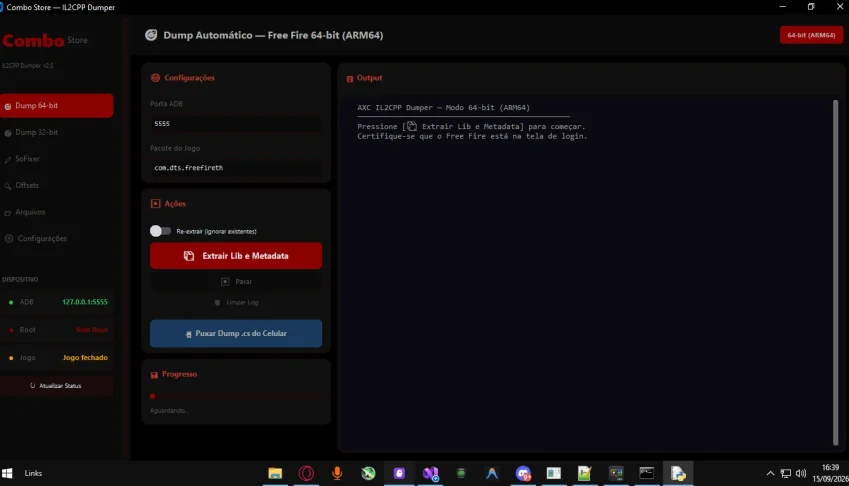The image size is (849, 486).
Task: Click the Configurações panel gear icon
Action: point(155,78)
